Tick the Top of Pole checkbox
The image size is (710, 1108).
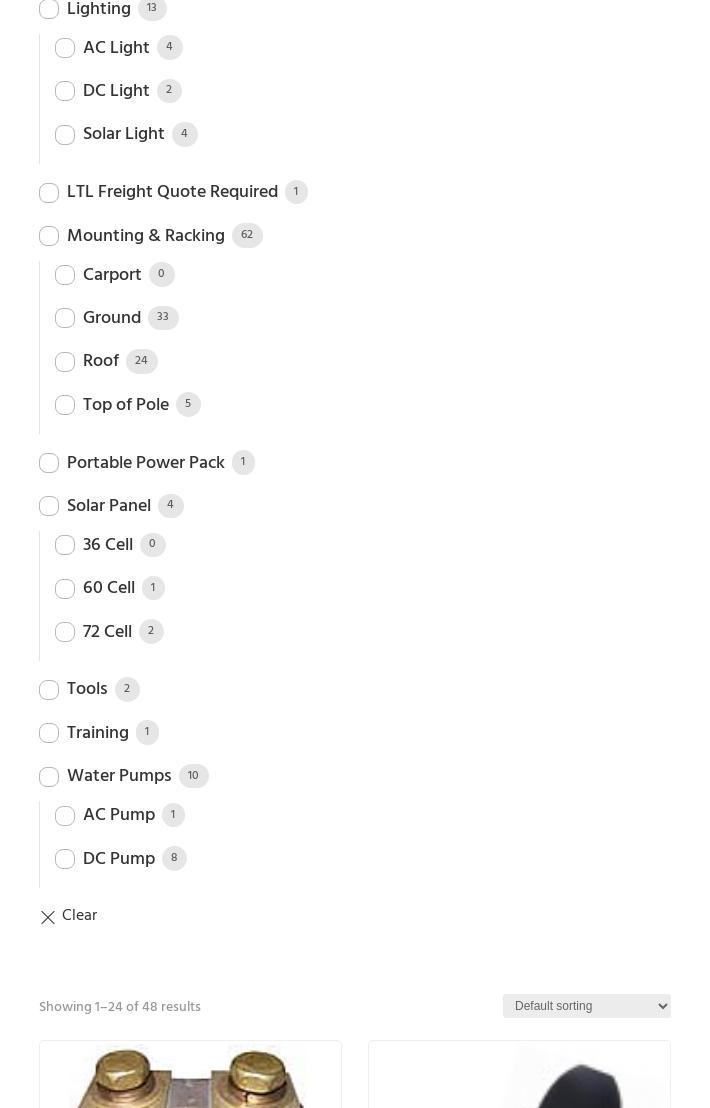pyautogui.click(x=65, y=405)
